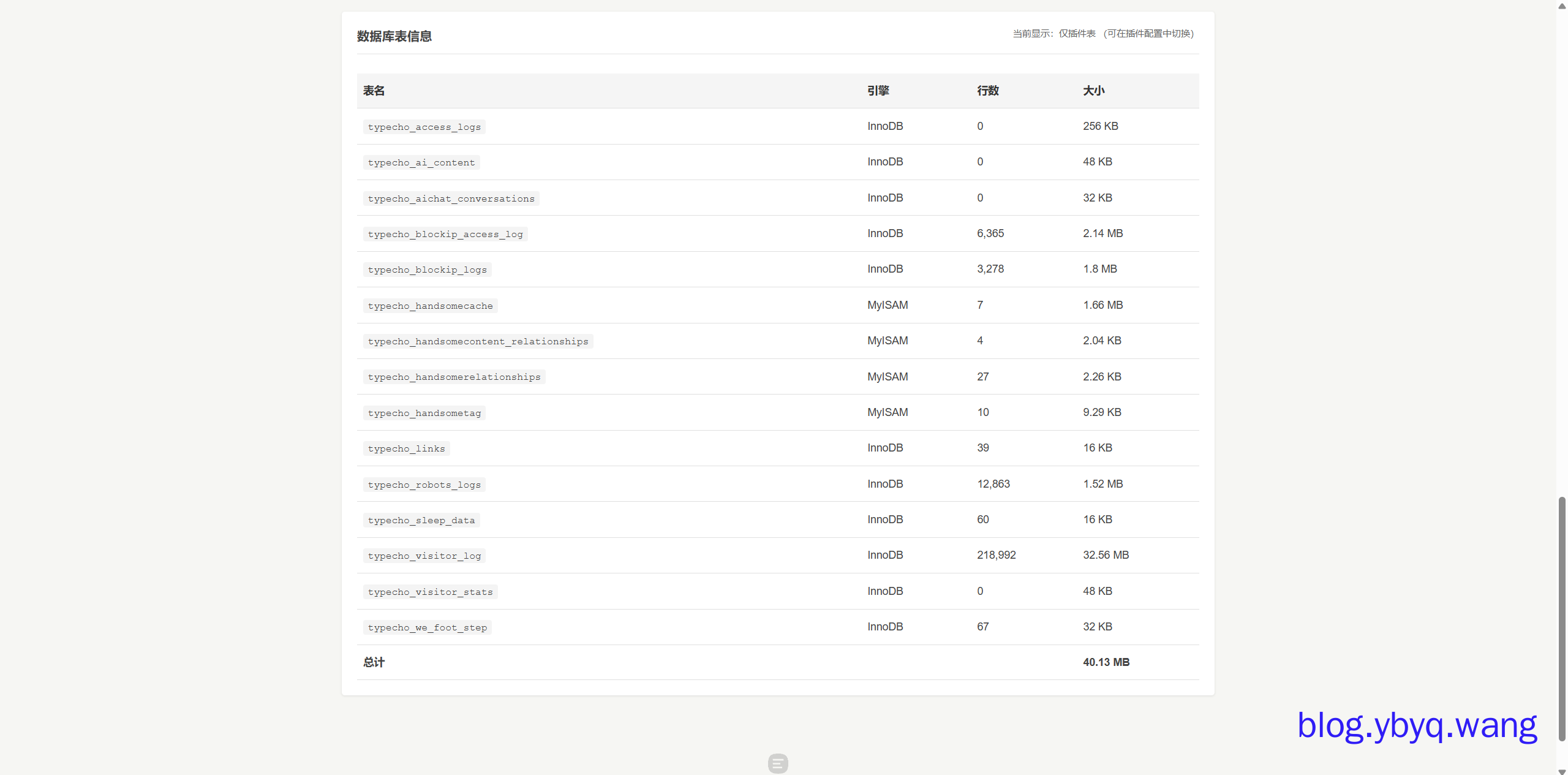The image size is (1568, 775).
Task: Click the vertical scrollbar thumb
Action: tap(1562, 619)
